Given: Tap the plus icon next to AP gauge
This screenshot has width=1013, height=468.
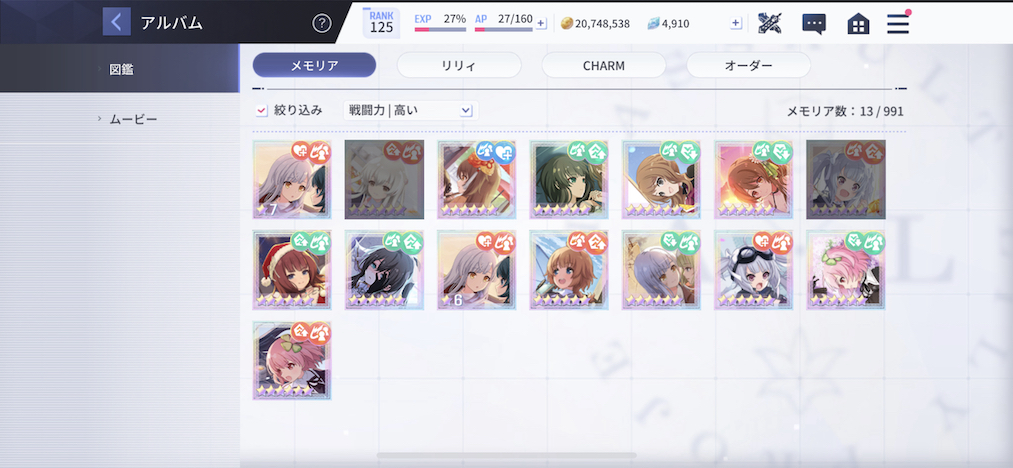Looking at the screenshot, I should pos(541,23).
